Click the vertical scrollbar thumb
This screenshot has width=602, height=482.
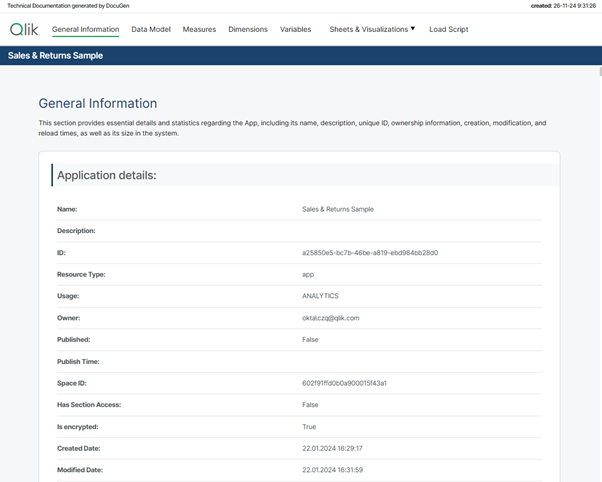tap(600, 71)
